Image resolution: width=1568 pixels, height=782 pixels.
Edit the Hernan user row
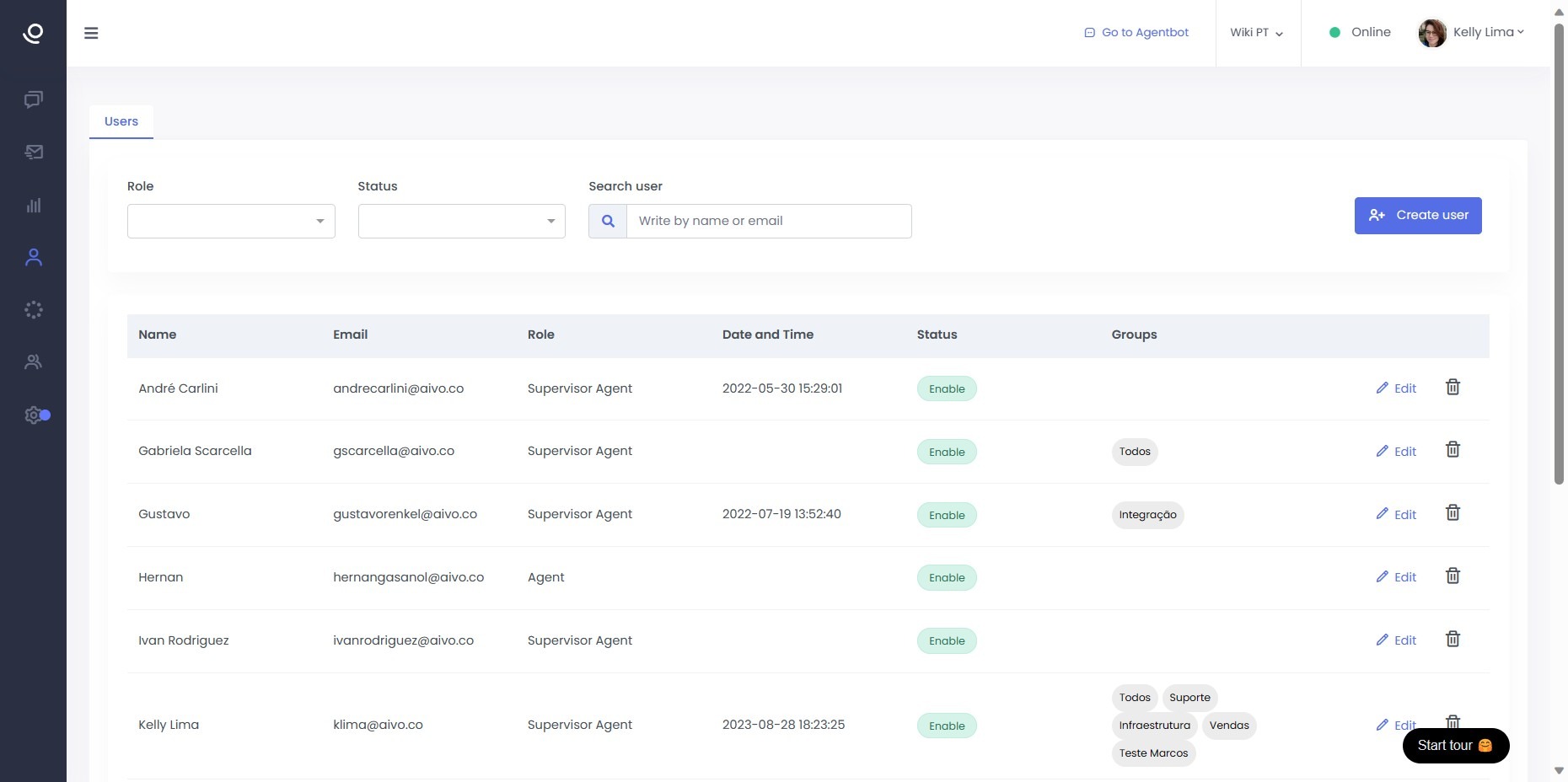click(1396, 577)
